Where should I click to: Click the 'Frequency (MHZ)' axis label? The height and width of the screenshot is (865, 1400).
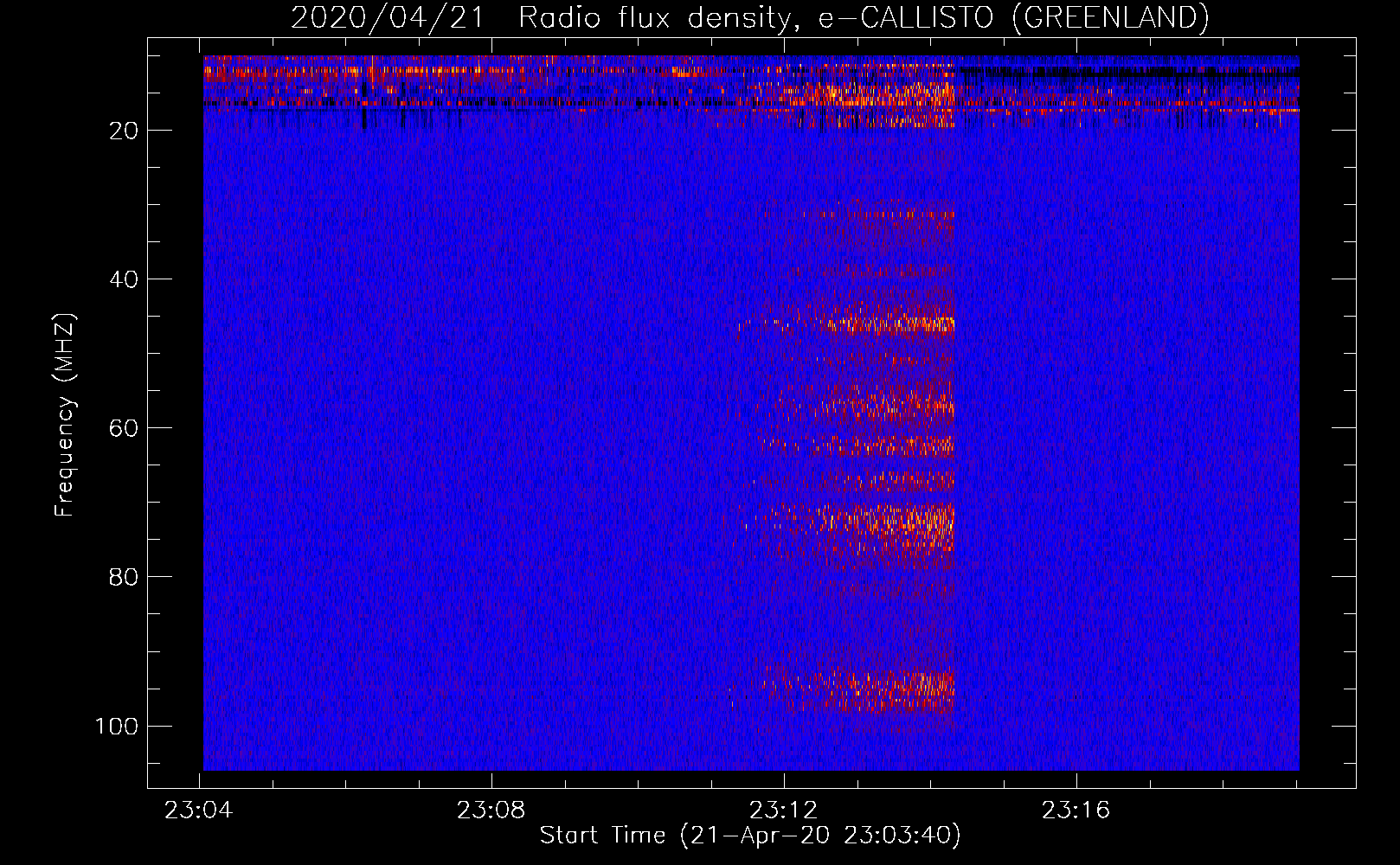click(x=65, y=415)
